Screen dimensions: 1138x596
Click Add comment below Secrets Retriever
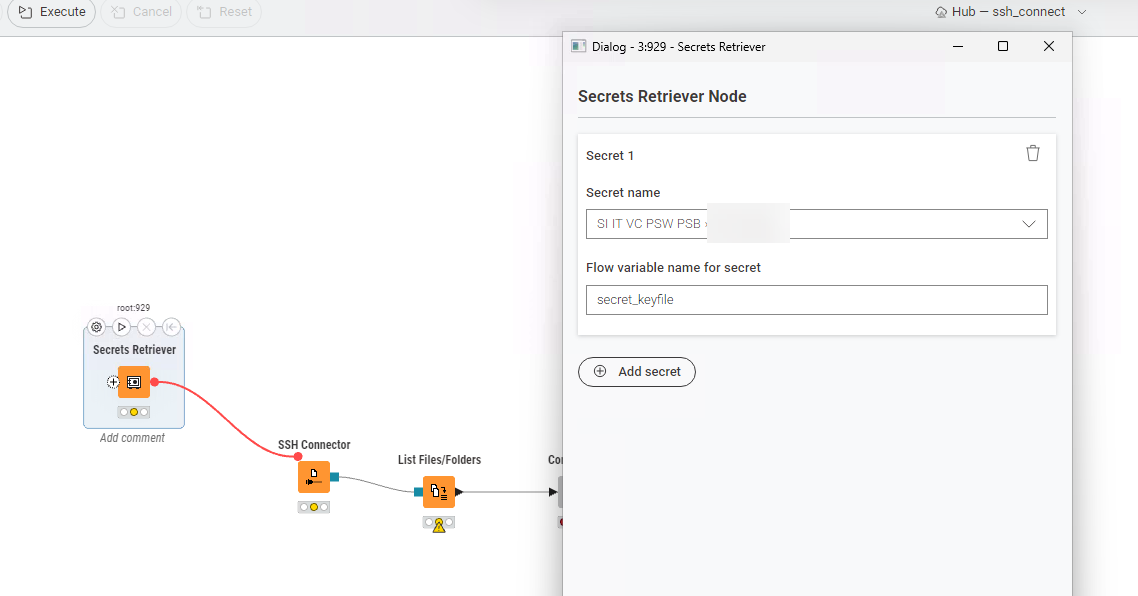132,438
